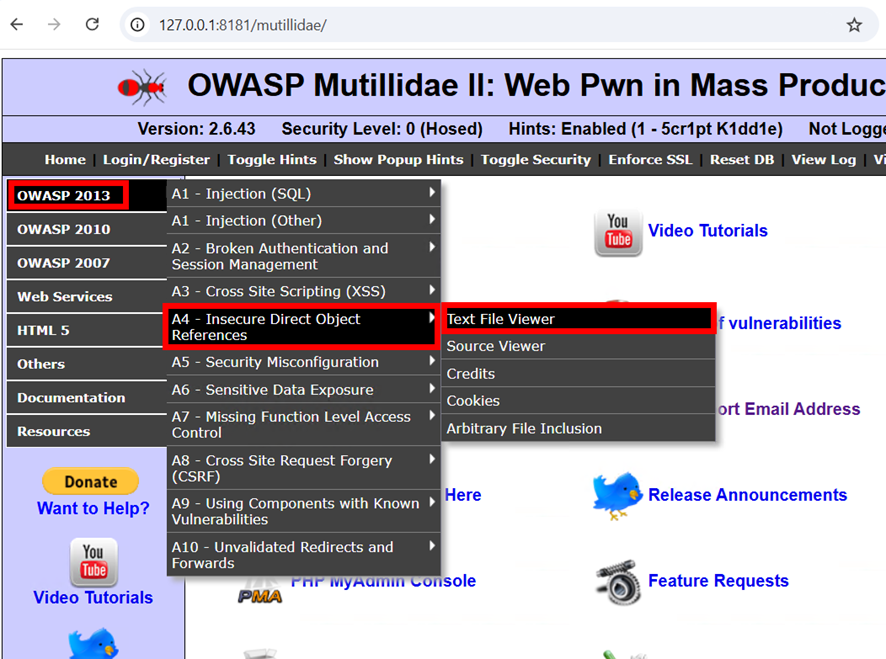
Task: Expand A9 - Using Components with Known Vulnerabilities
Action: [303, 511]
